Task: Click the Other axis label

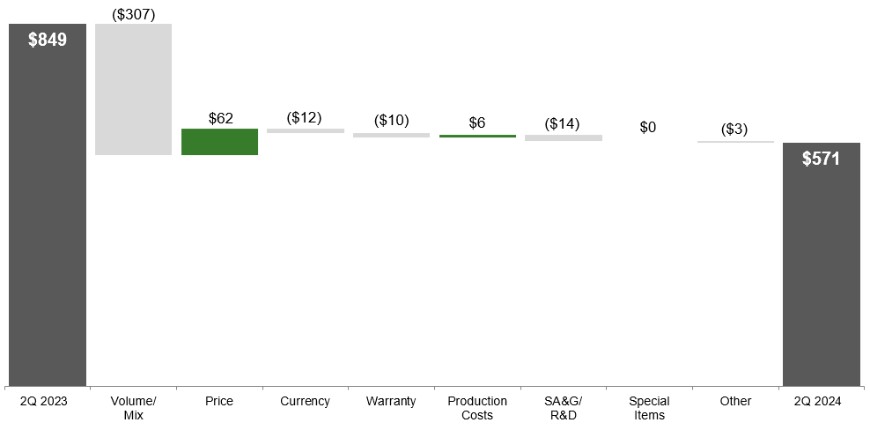Action: pos(735,401)
